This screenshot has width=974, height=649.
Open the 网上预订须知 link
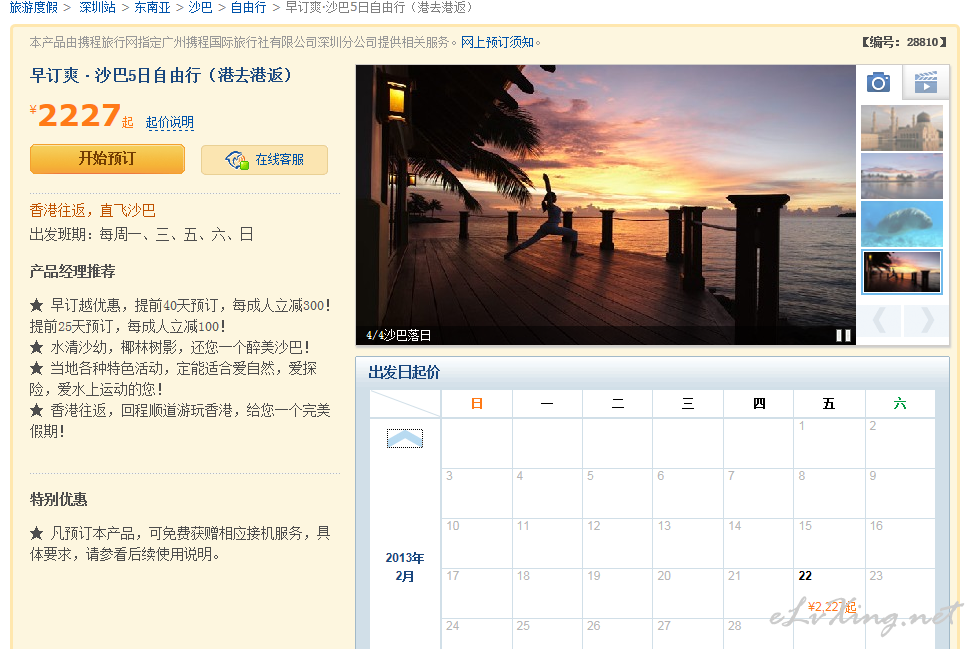[x=497, y=42]
